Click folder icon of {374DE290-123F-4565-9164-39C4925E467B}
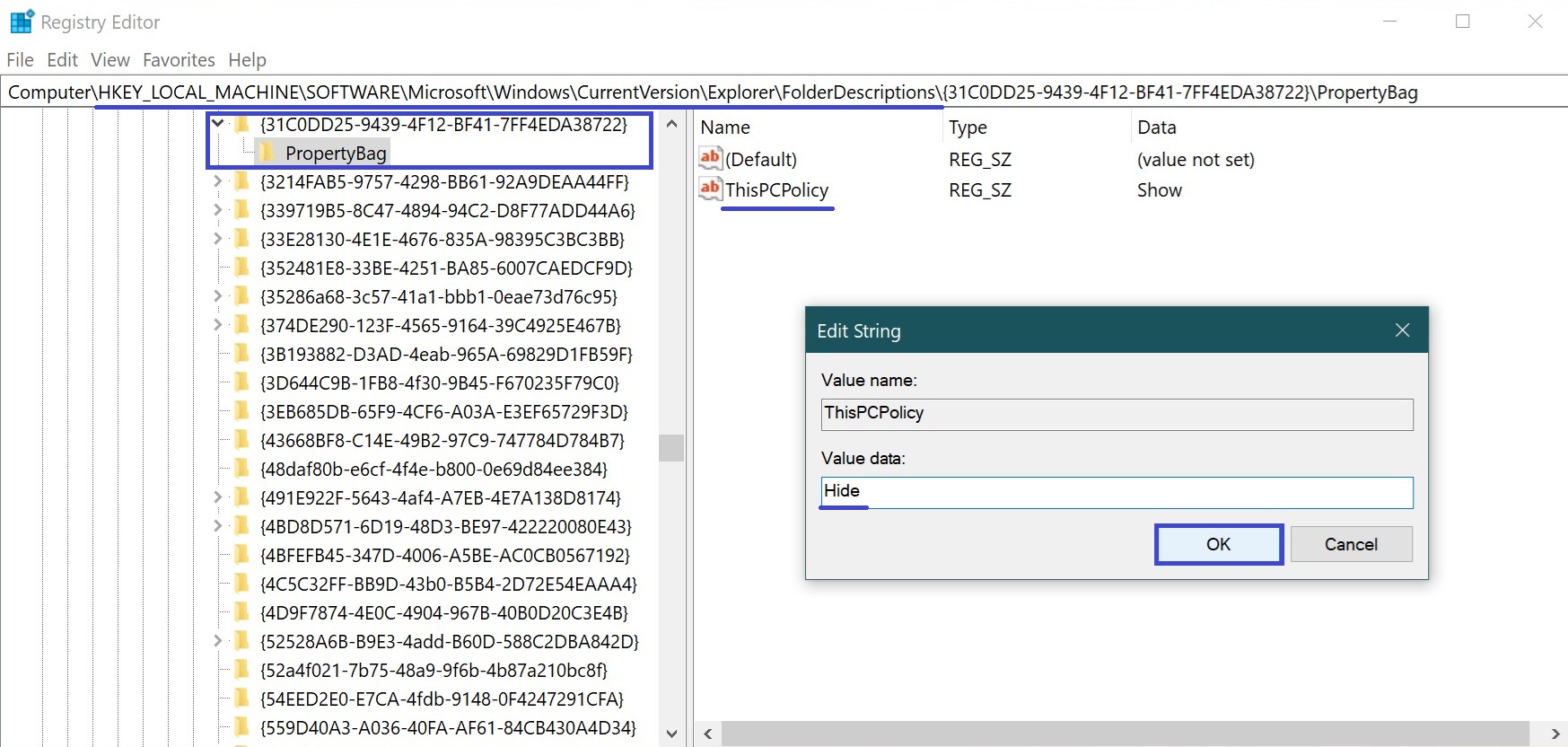The height and width of the screenshot is (747, 1568). click(242, 325)
